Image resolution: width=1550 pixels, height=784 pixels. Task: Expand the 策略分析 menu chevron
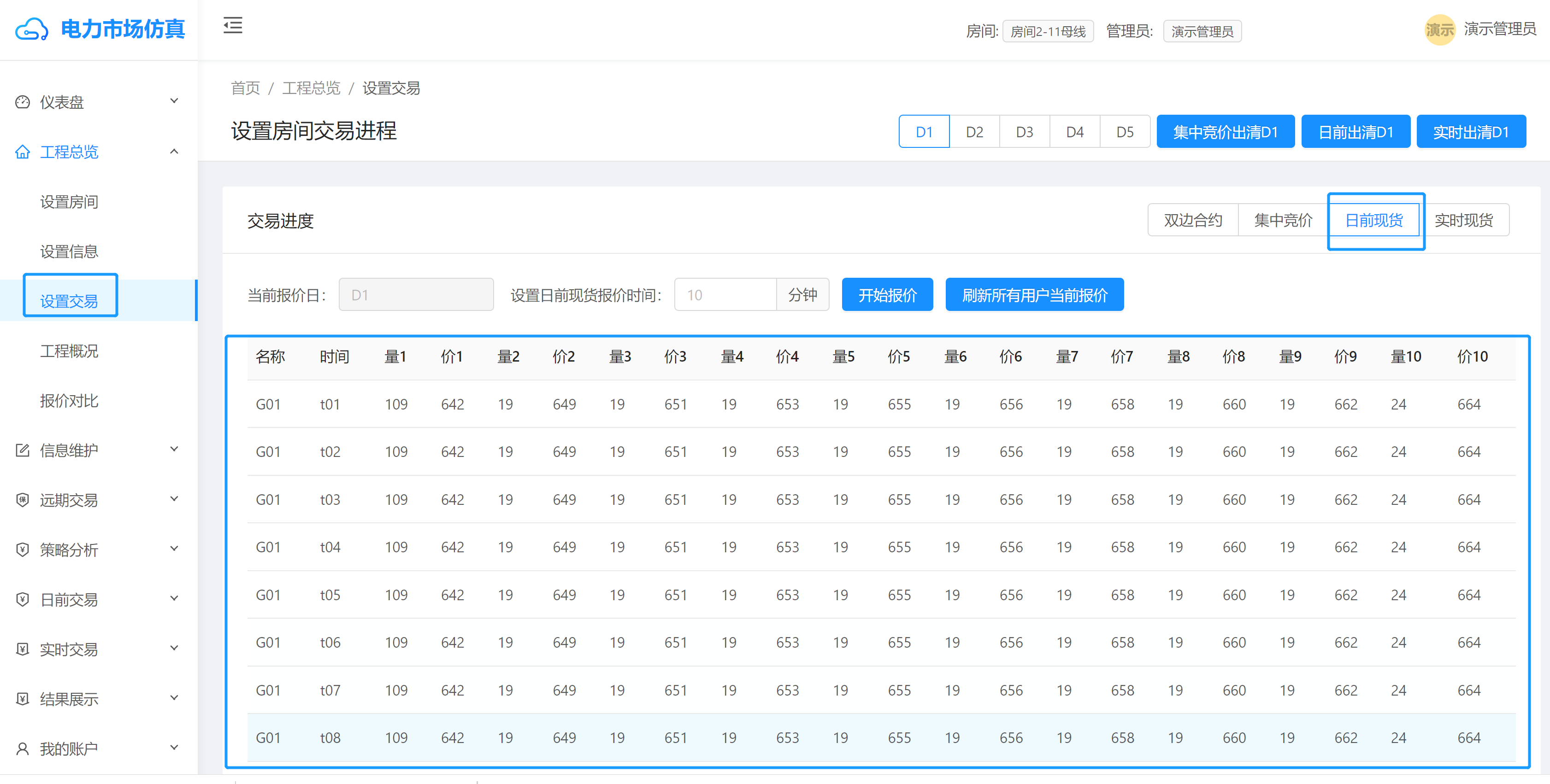[x=175, y=549]
